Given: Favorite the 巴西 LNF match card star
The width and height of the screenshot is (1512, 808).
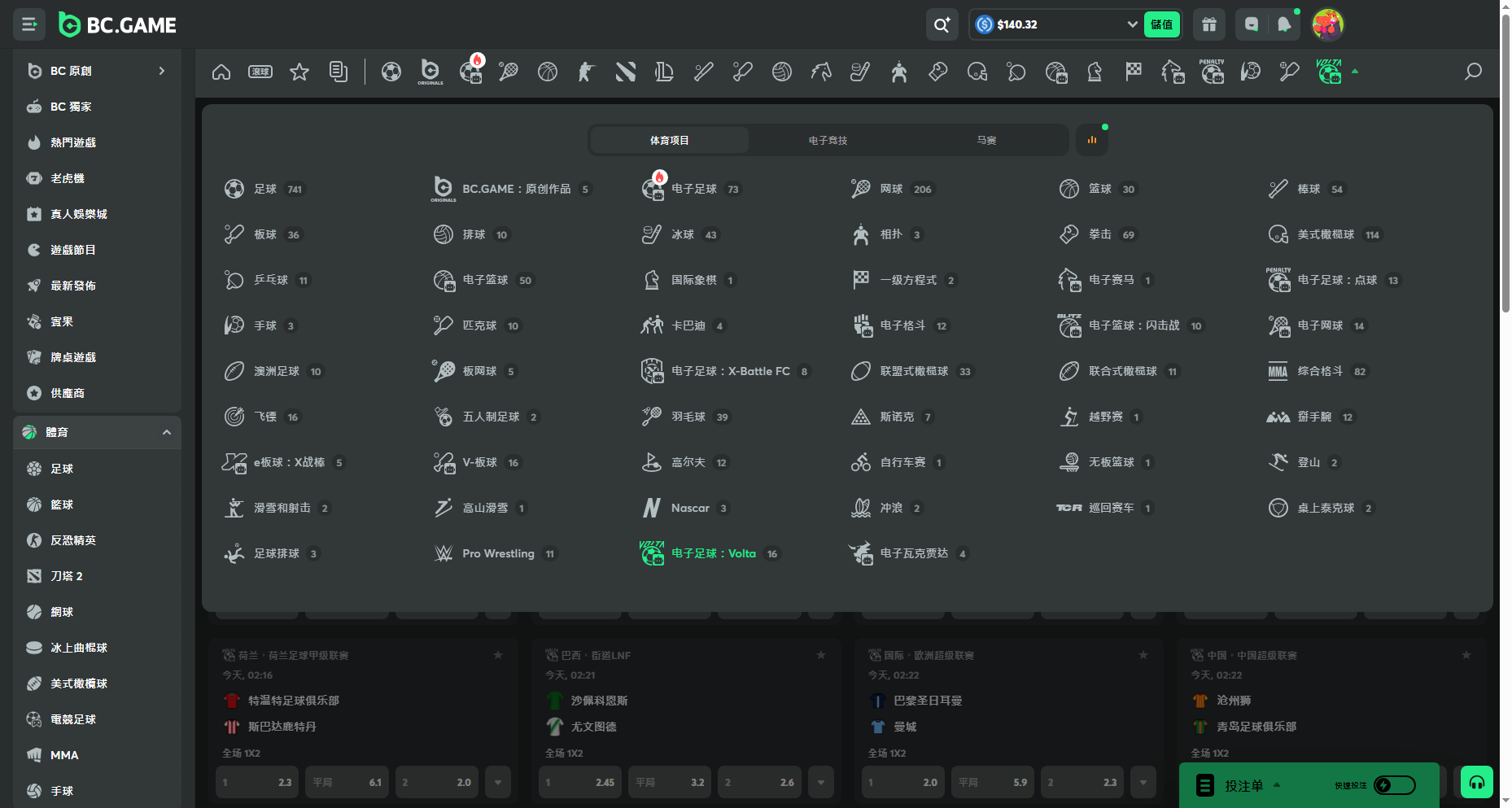Looking at the screenshot, I should tap(821, 655).
